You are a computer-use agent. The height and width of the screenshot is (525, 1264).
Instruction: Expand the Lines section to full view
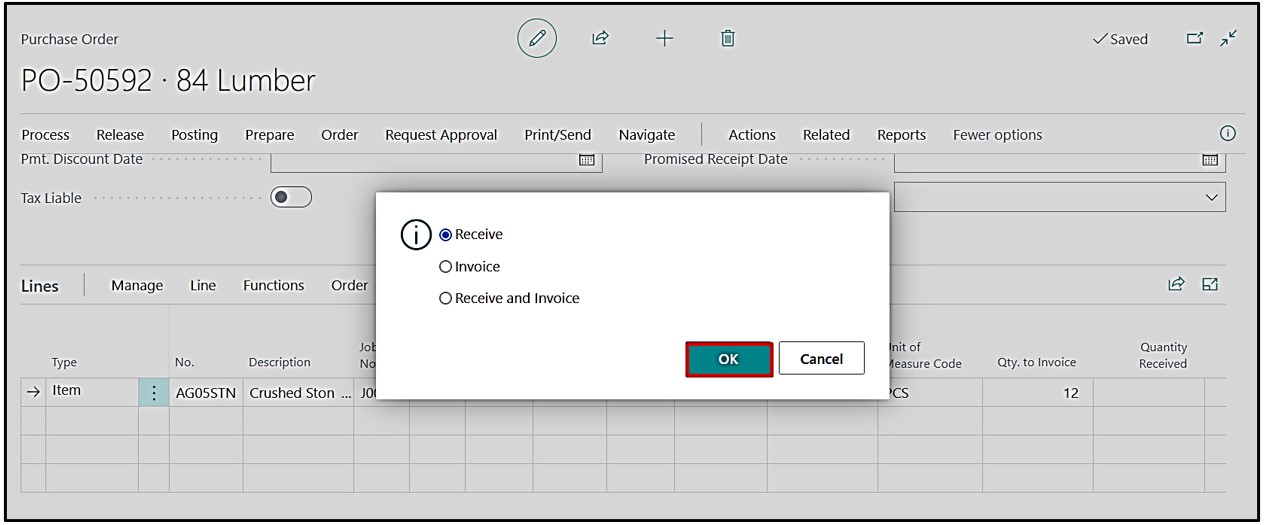pos(1210,285)
